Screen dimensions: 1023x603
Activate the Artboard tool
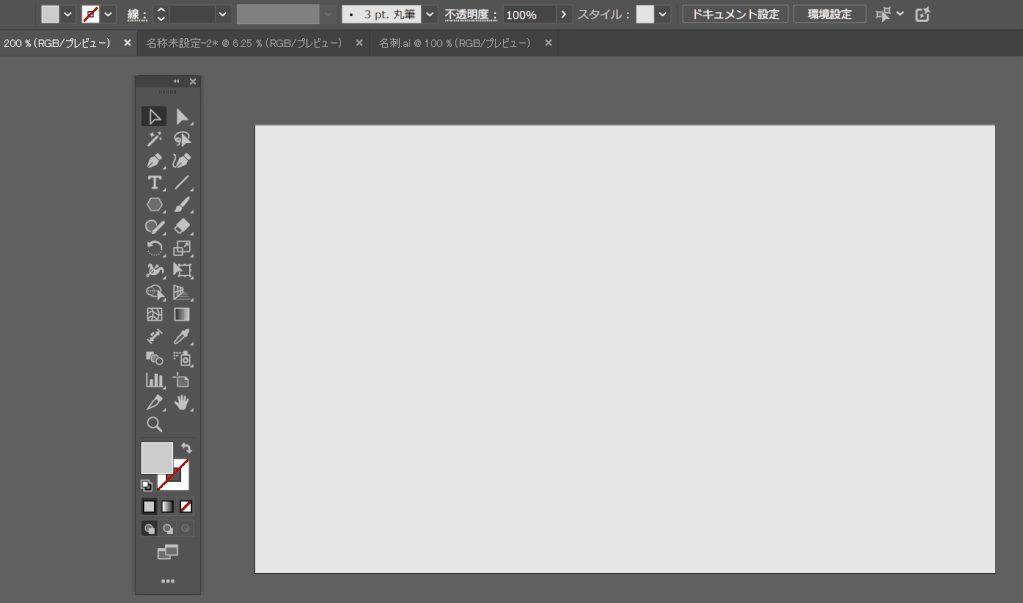tap(182, 380)
